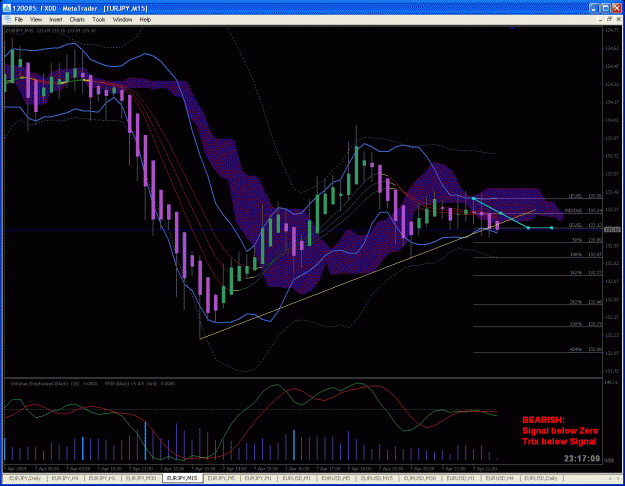625x486 pixels.
Task: Switch to the EURJPY,H4 chart tab
Action: tap(65, 478)
